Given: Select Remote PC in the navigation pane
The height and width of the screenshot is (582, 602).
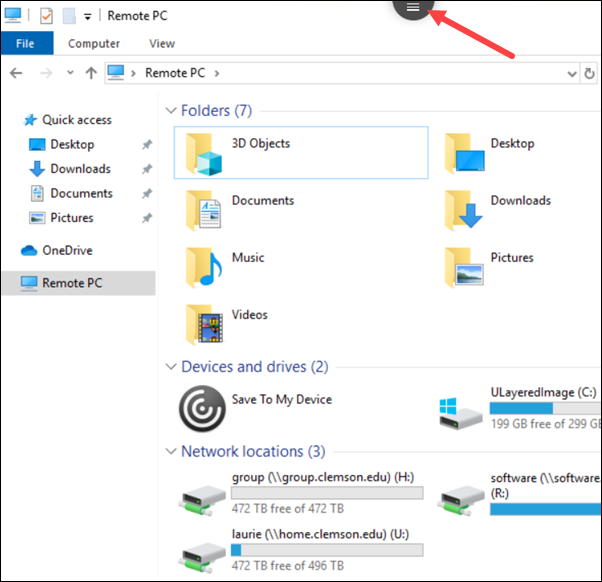Looking at the screenshot, I should coord(79,283).
